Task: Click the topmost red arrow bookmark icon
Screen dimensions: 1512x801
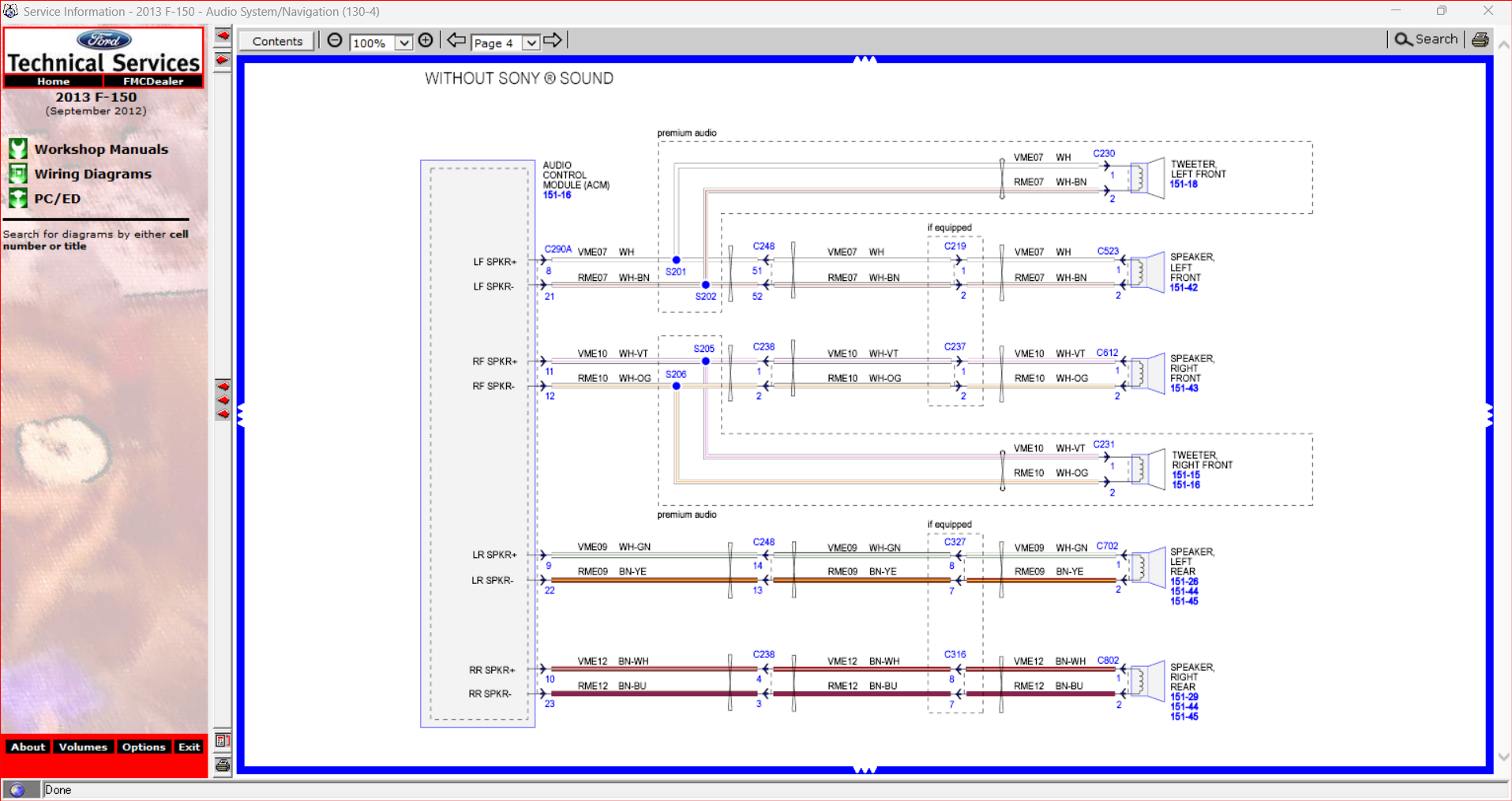Action: coord(223,34)
